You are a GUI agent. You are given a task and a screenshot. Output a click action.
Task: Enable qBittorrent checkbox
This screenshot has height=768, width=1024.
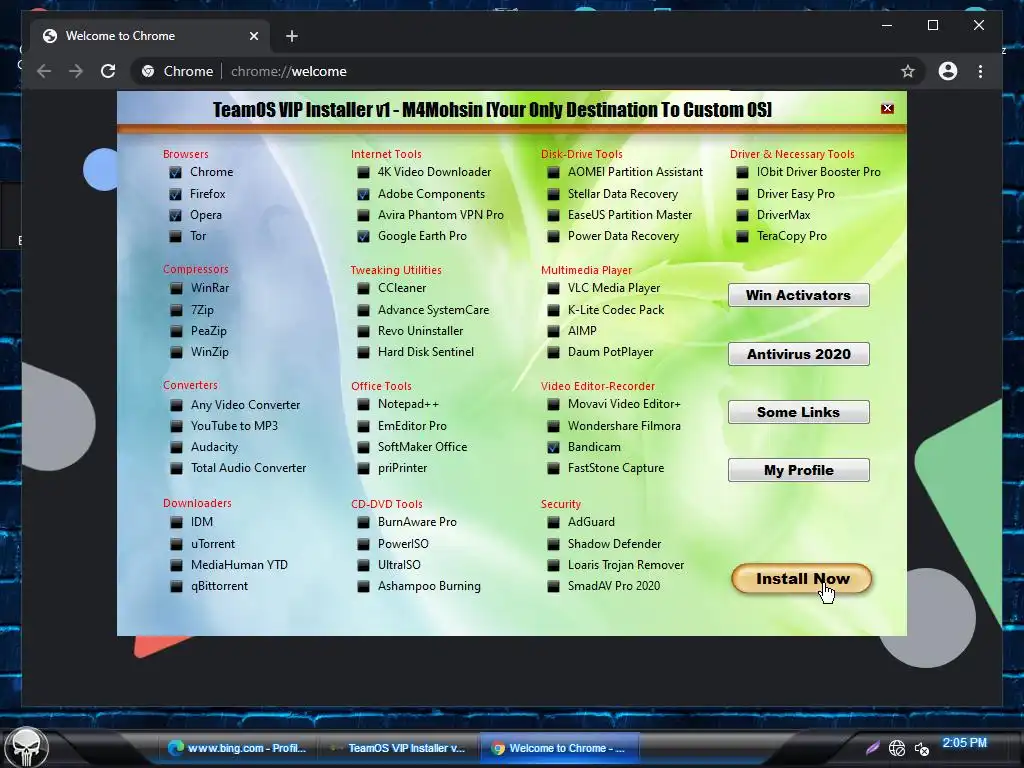coord(176,586)
